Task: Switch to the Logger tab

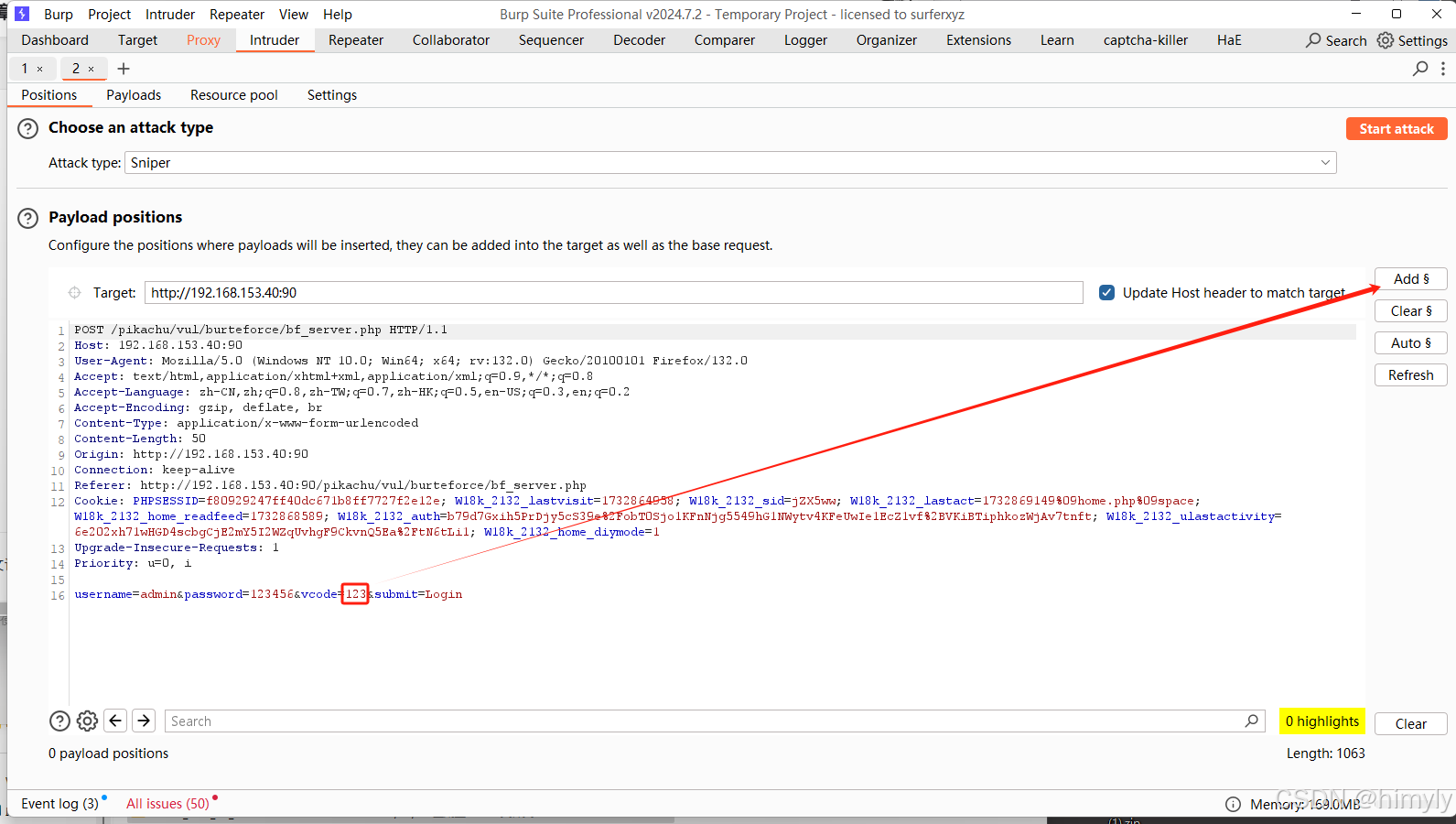Action: click(805, 40)
